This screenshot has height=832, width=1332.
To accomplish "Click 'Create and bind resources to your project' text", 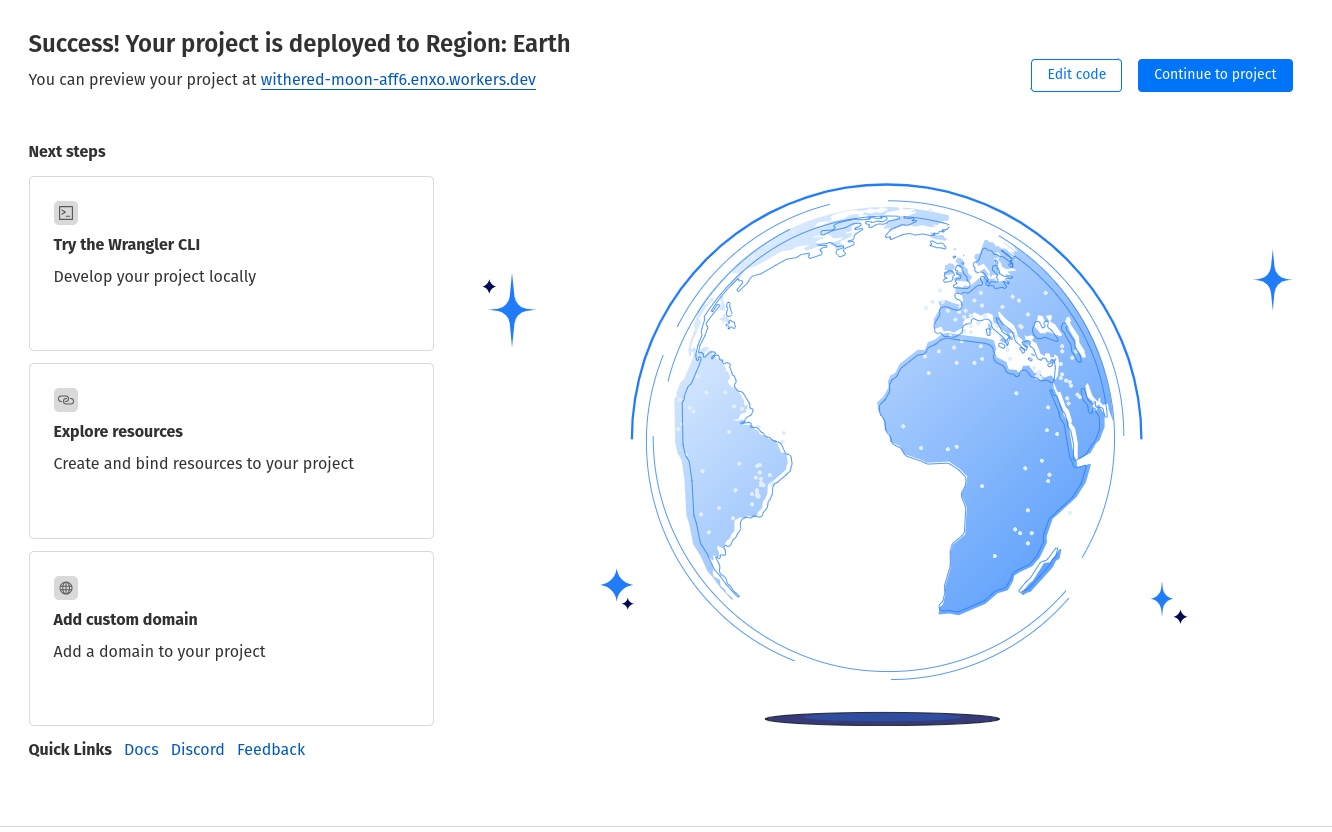I will 204,463.
